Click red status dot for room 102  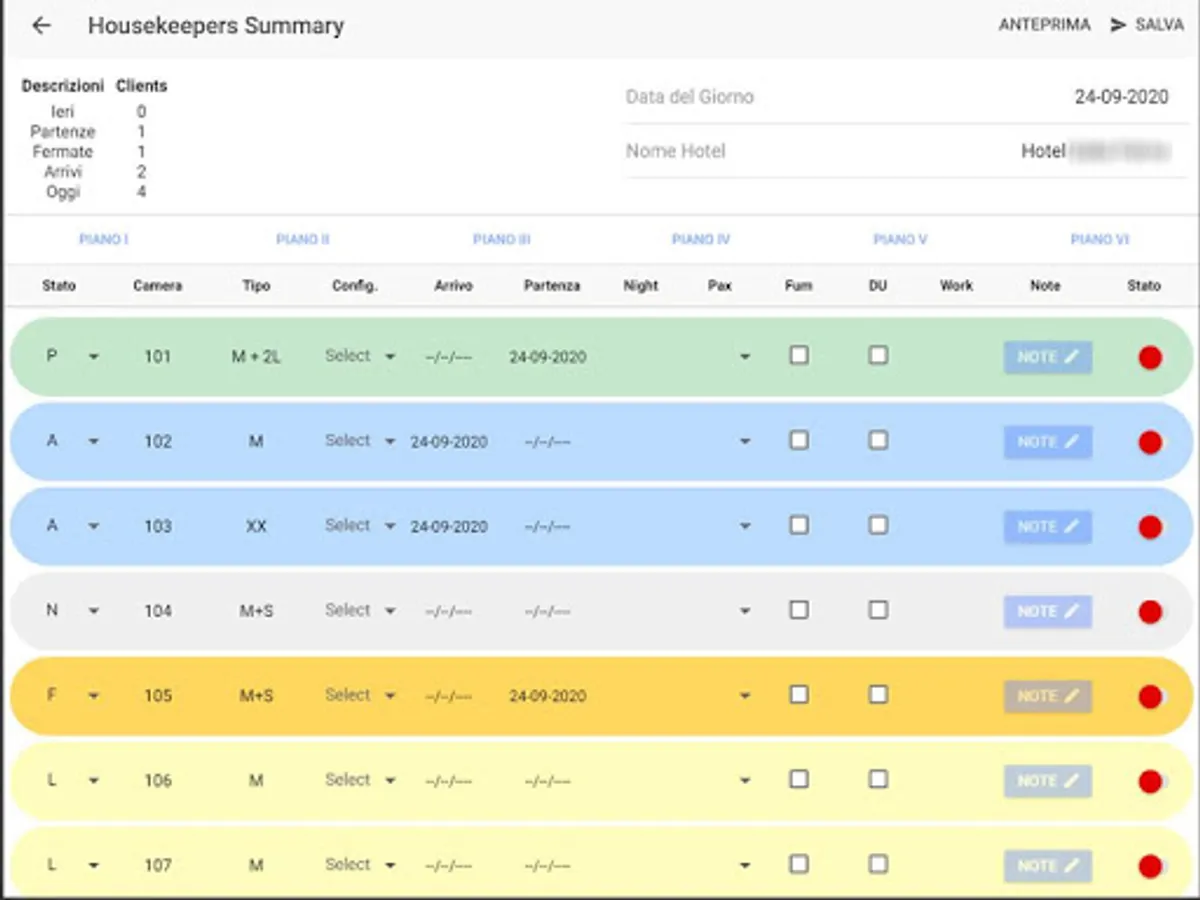pyautogui.click(x=1150, y=442)
